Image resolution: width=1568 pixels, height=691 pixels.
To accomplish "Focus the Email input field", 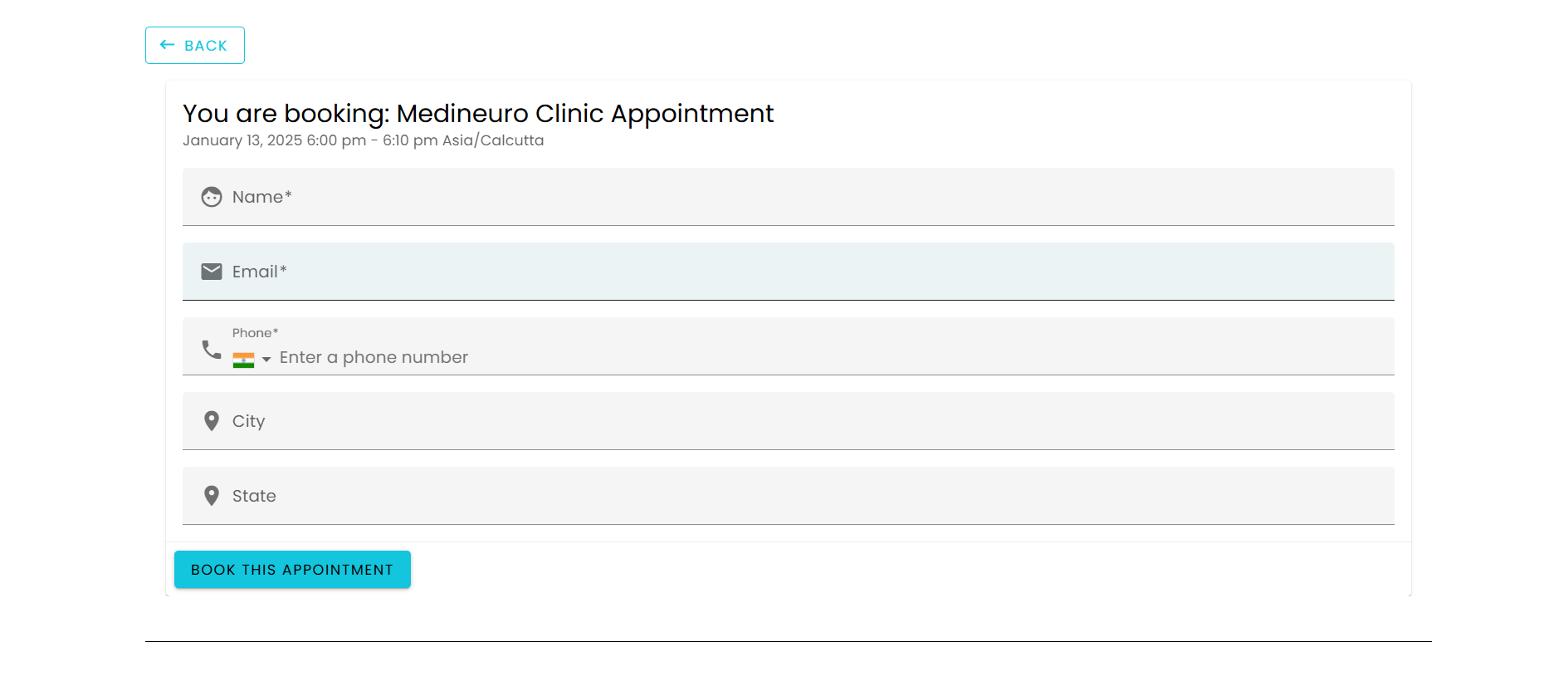I will (789, 272).
